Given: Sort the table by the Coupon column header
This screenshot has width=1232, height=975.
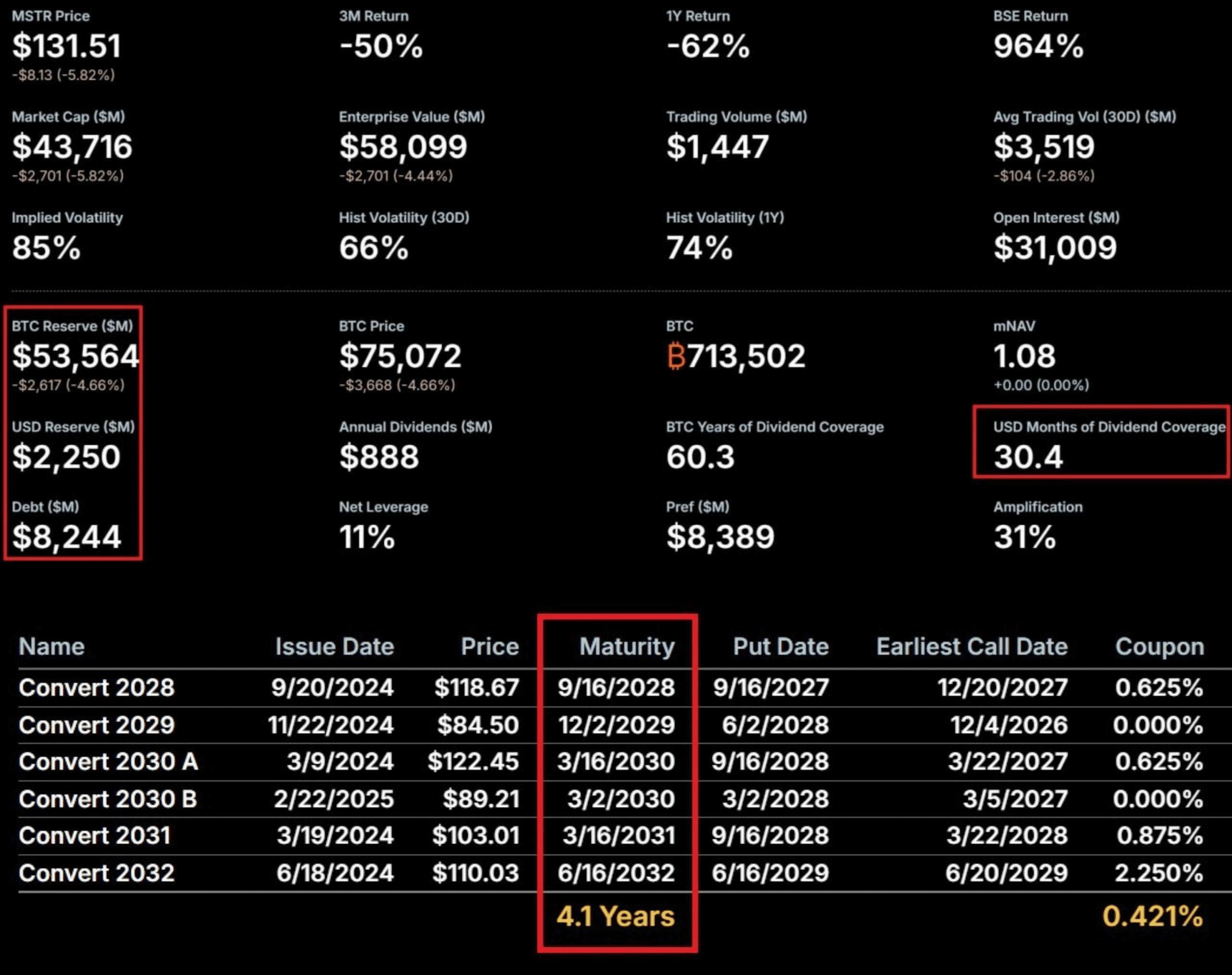Looking at the screenshot, I should click(x=1159, y=647).
